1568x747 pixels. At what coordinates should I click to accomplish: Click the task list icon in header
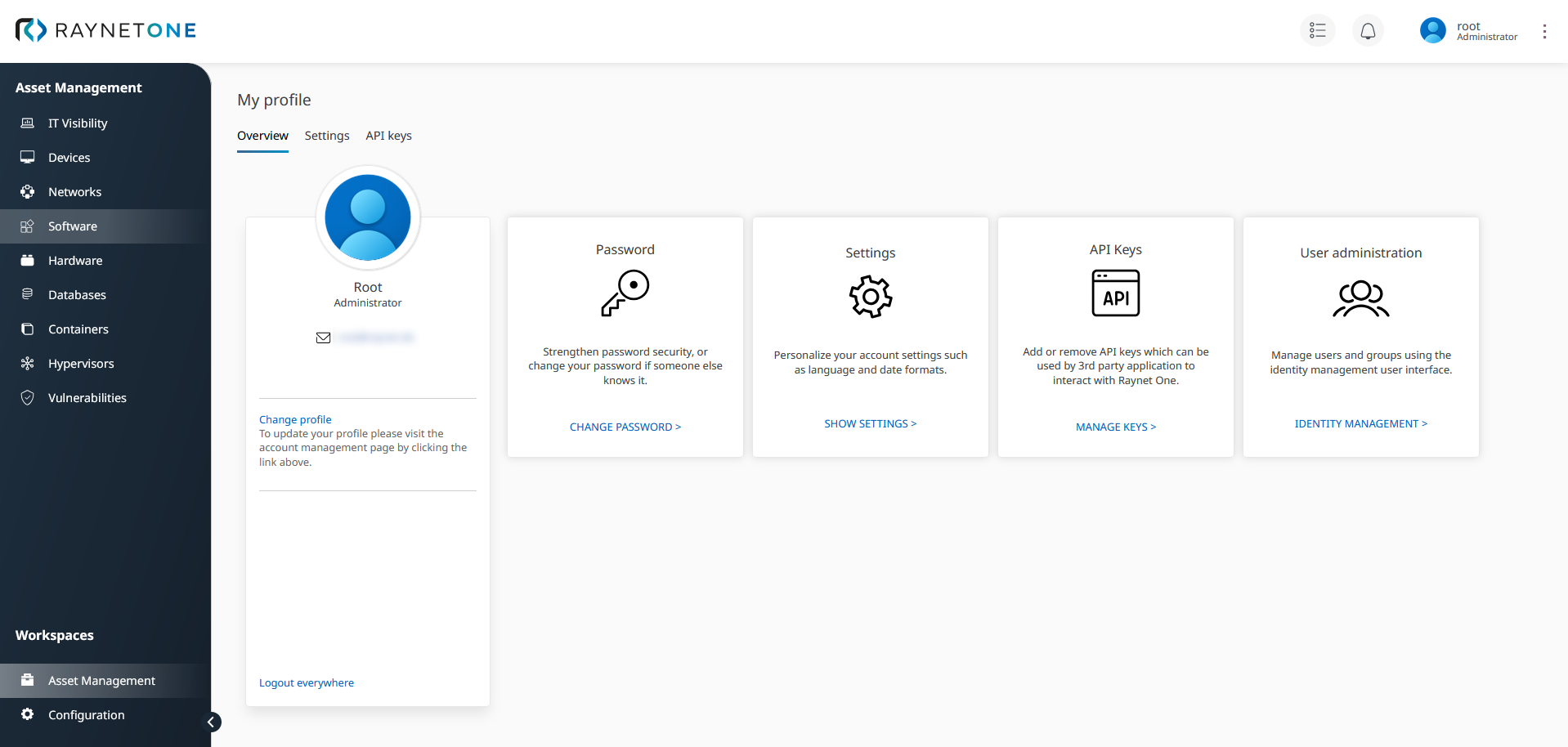pos(1317,31)
